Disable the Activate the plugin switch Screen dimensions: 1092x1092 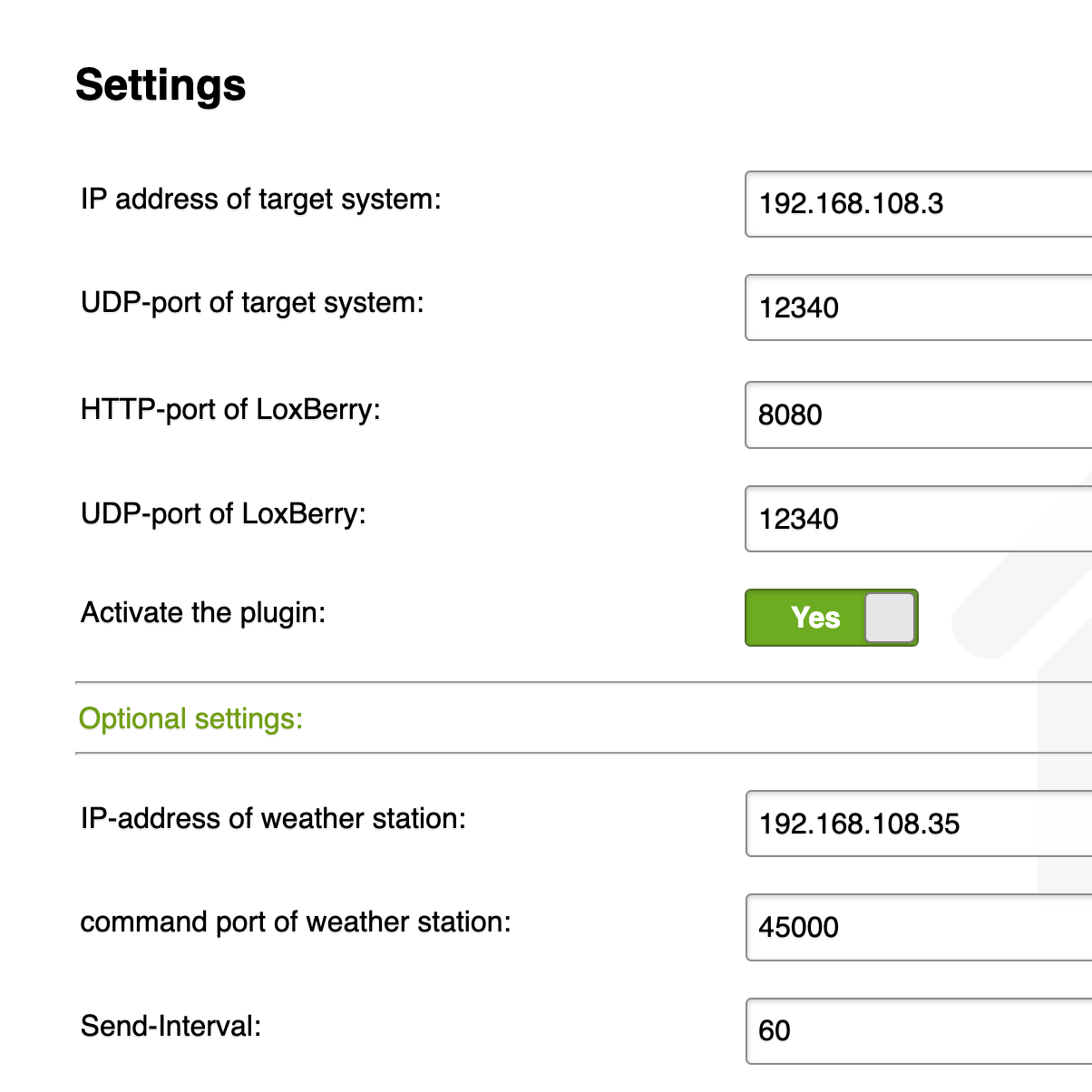click(831, 618)
